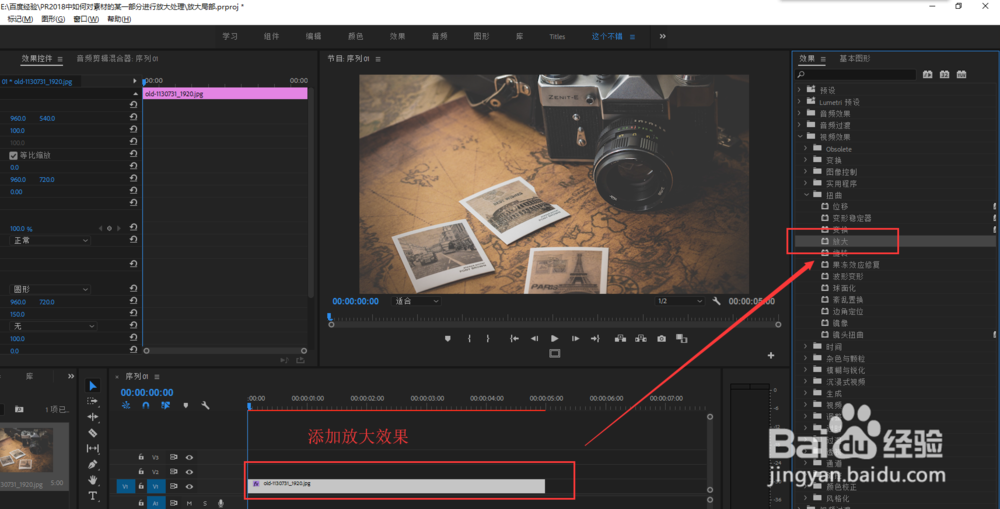Select the Selection arrow tool
This screenshot has width=1000, height=509.
(x=92, y=386)
